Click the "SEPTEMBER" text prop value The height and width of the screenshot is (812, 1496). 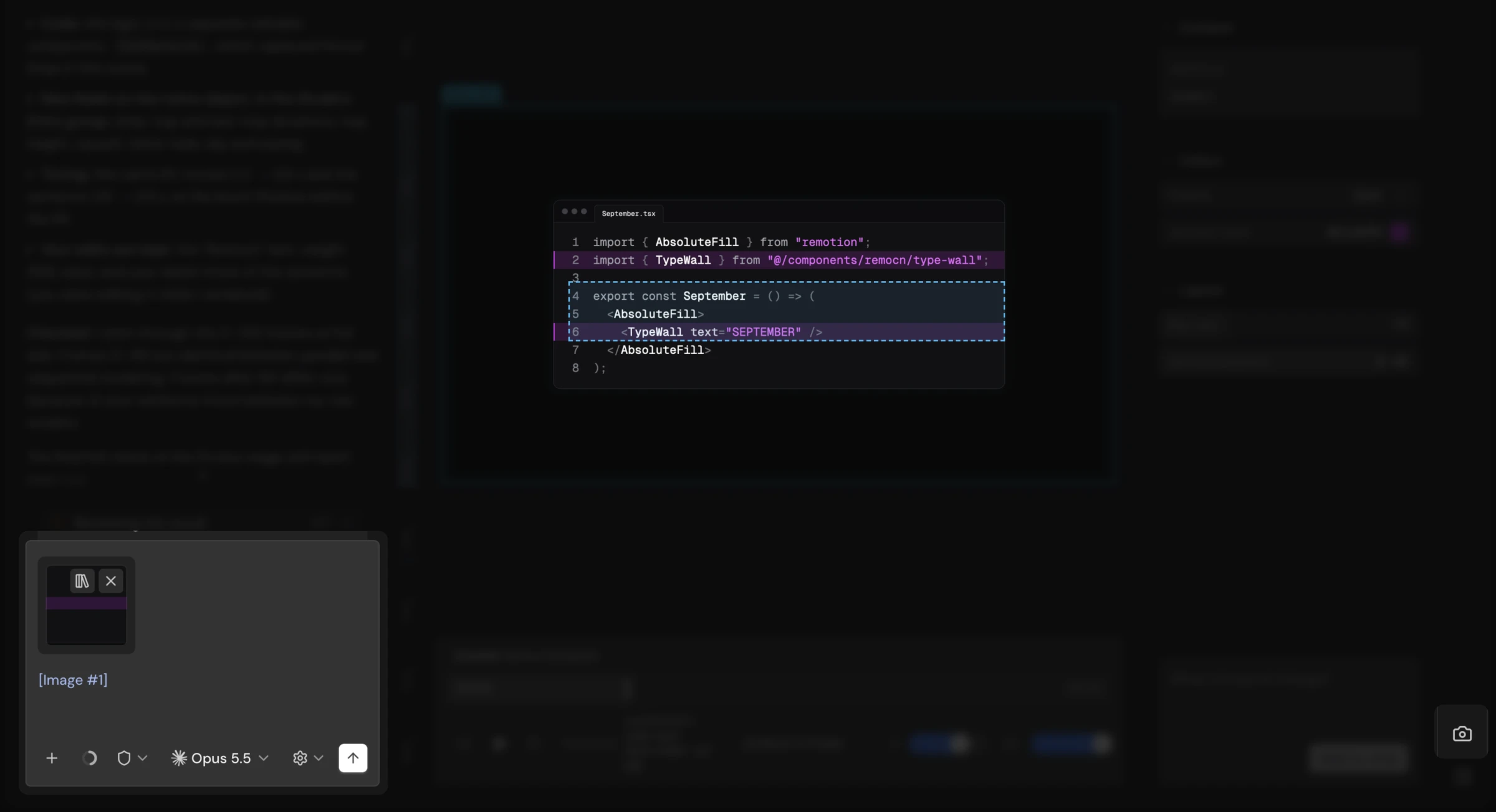[x=763, y=332]
